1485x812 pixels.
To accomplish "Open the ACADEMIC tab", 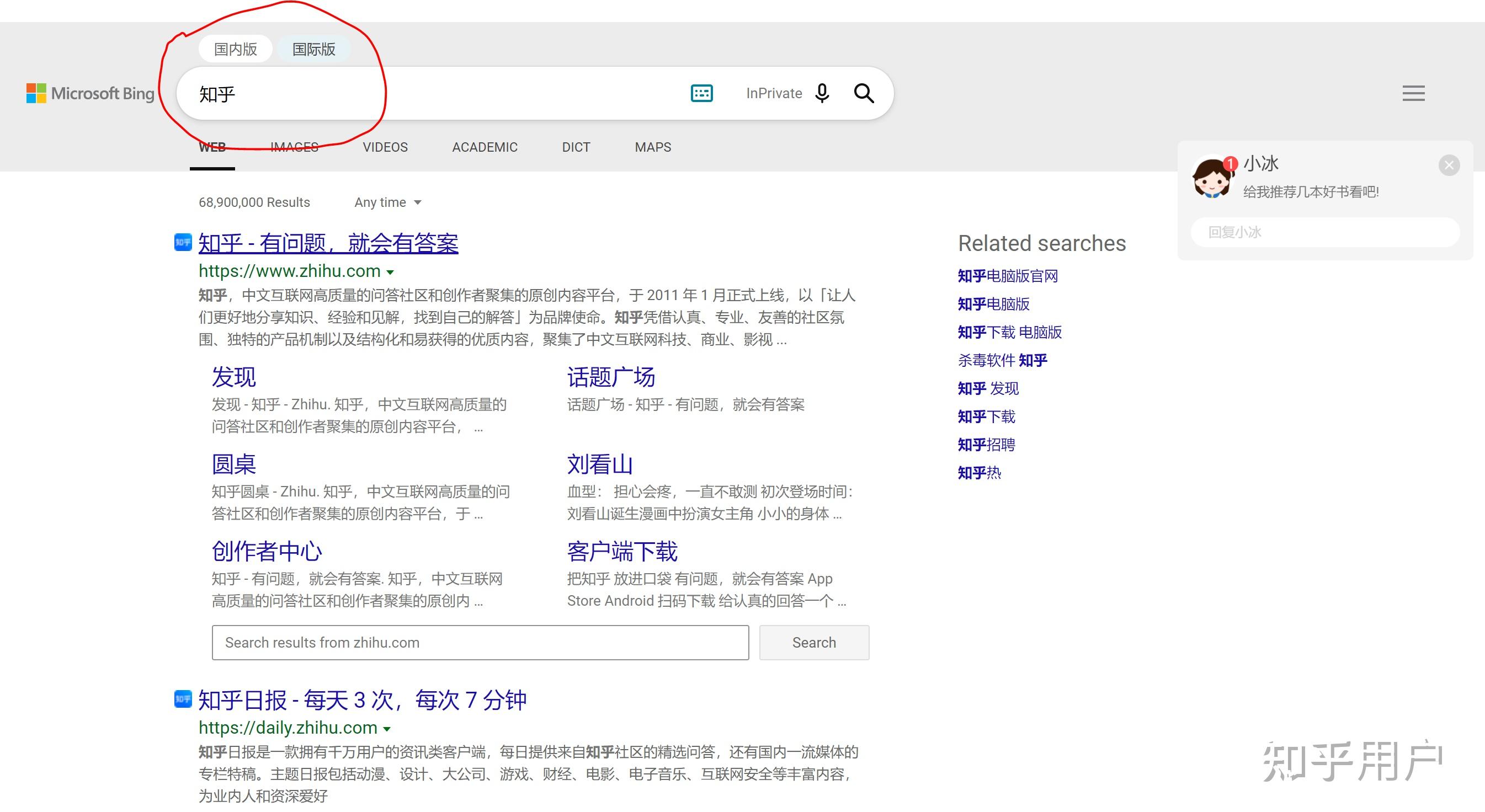I will coord(485,147).
